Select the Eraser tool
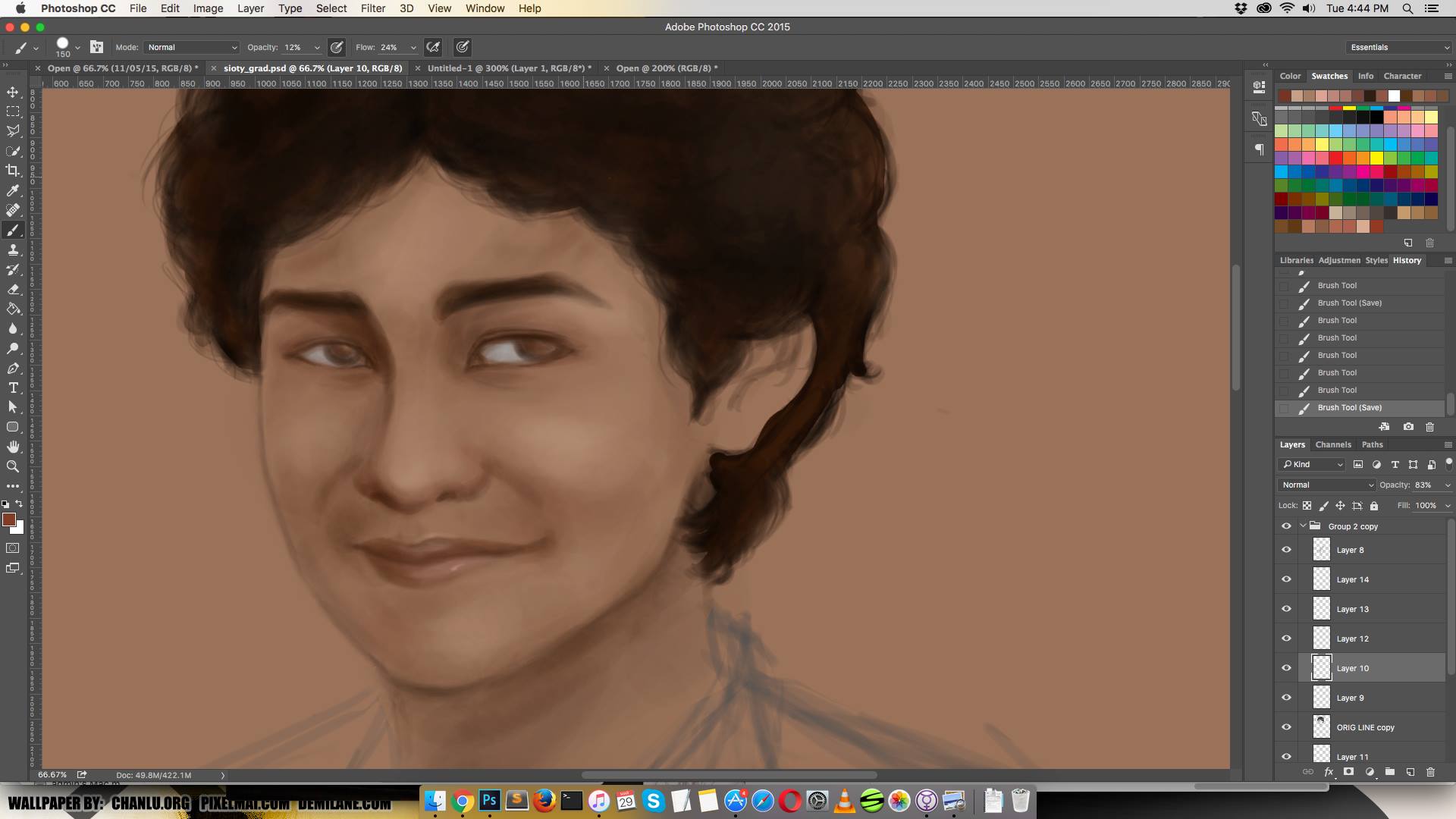The width and height of the screenshot is (1456, 819). pyautogui.click(x=13, y=289)
